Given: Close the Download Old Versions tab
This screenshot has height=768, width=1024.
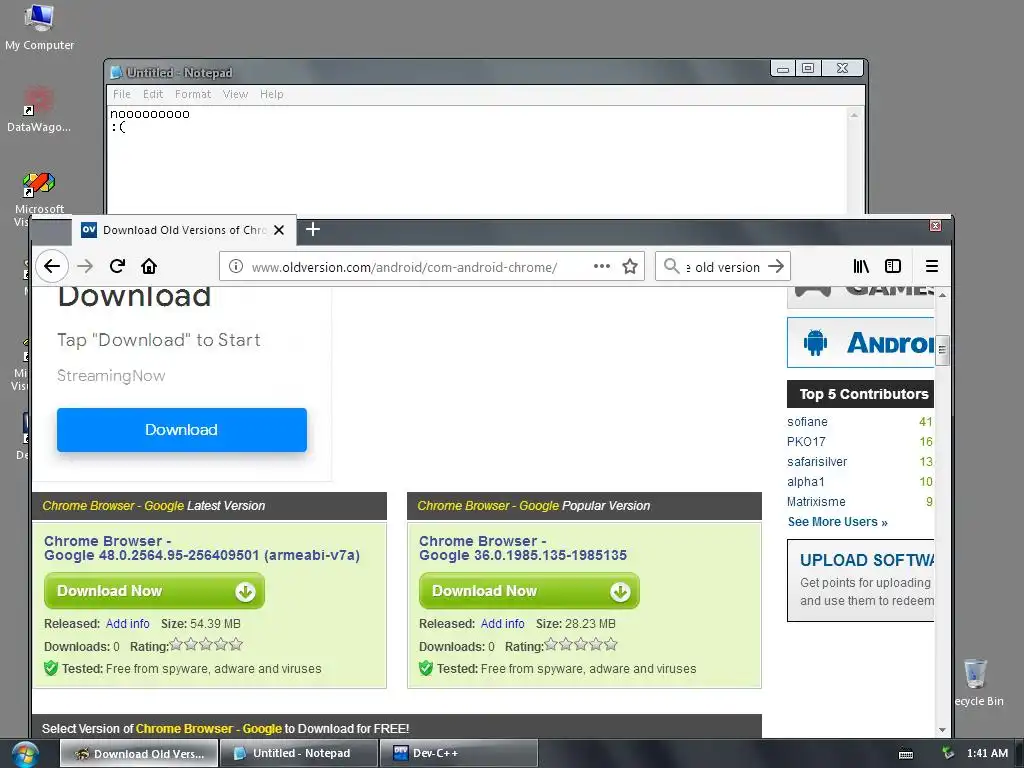Looking at the screenshot, I should [x=279, y=230].
